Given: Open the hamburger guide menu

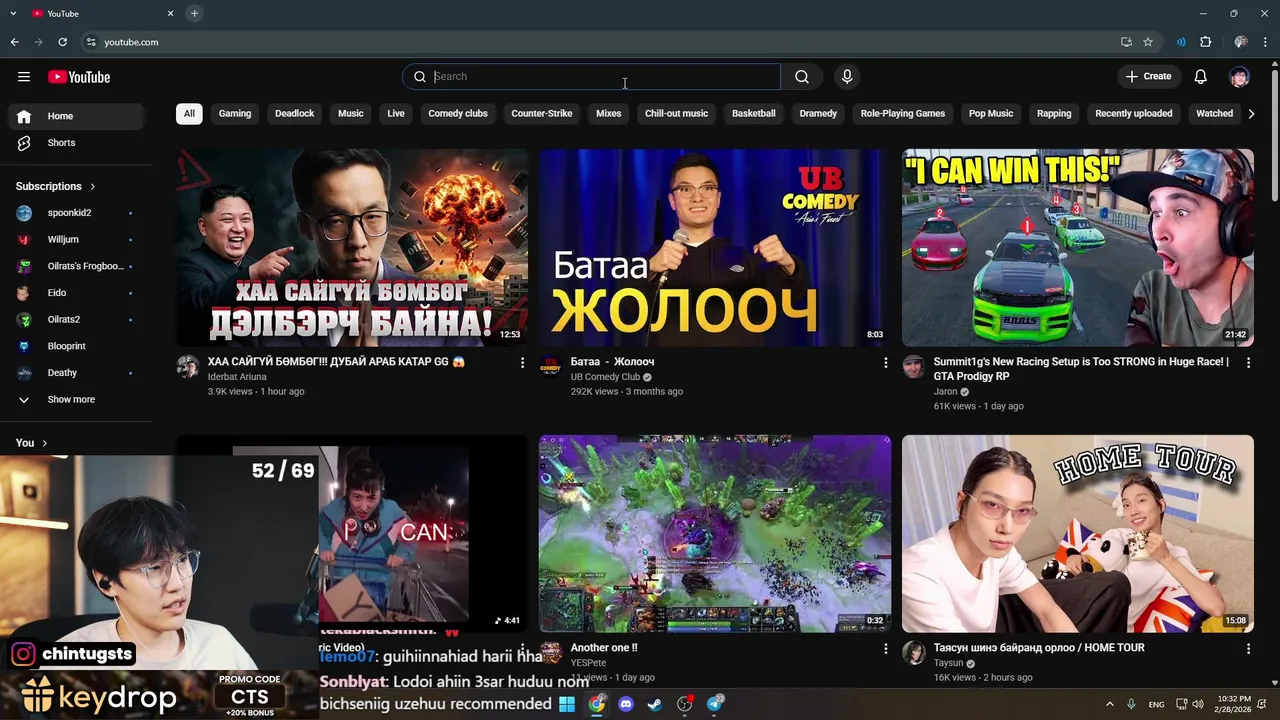Looking at the screenshot, I should [x=24, y=77].
